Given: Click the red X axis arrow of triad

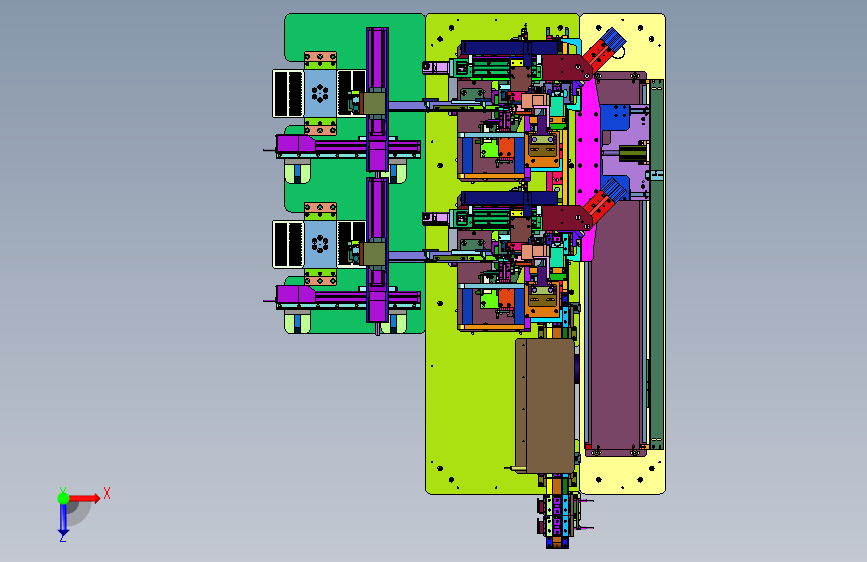Looking at the screenshot, I should [x=84, y=498].
